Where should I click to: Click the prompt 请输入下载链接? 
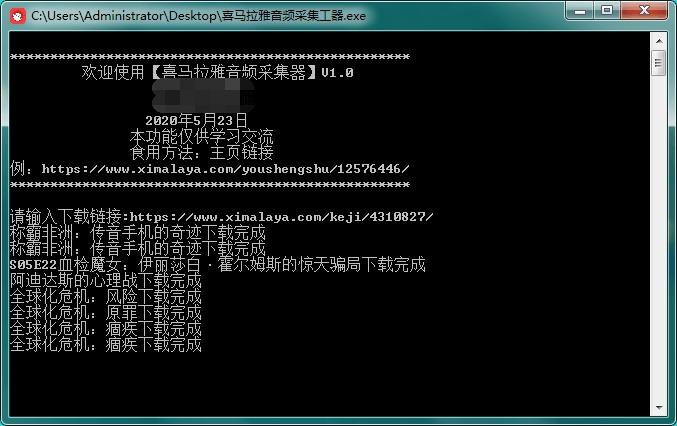click(67, 217)
